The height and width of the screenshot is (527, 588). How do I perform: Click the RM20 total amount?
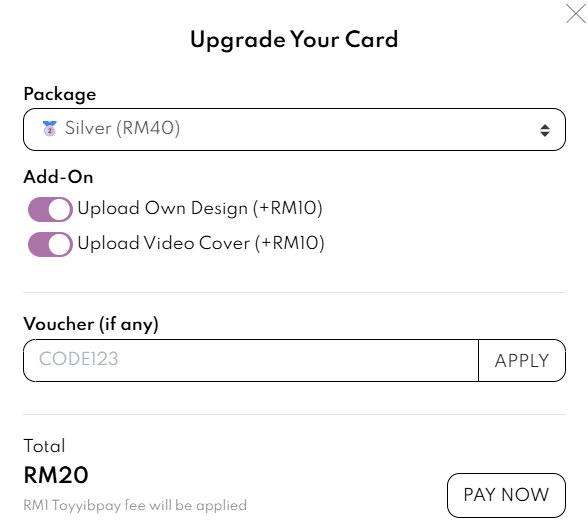coord(56,475)
